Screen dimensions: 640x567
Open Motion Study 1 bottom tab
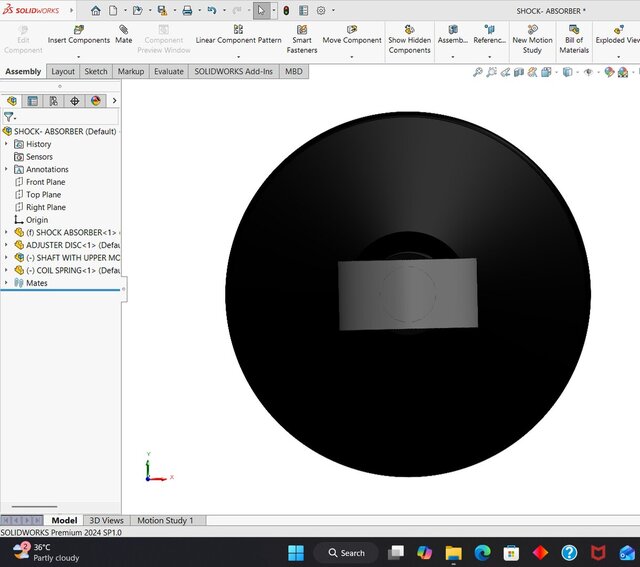point(165,520)
